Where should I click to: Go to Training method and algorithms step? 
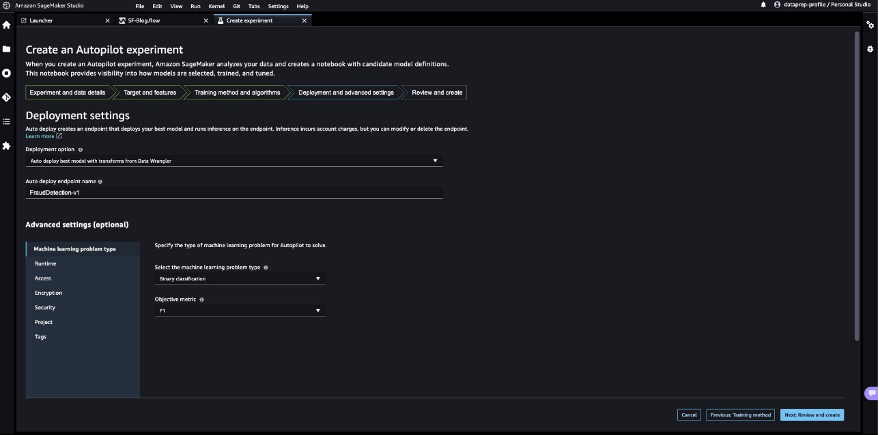(237, 92)
